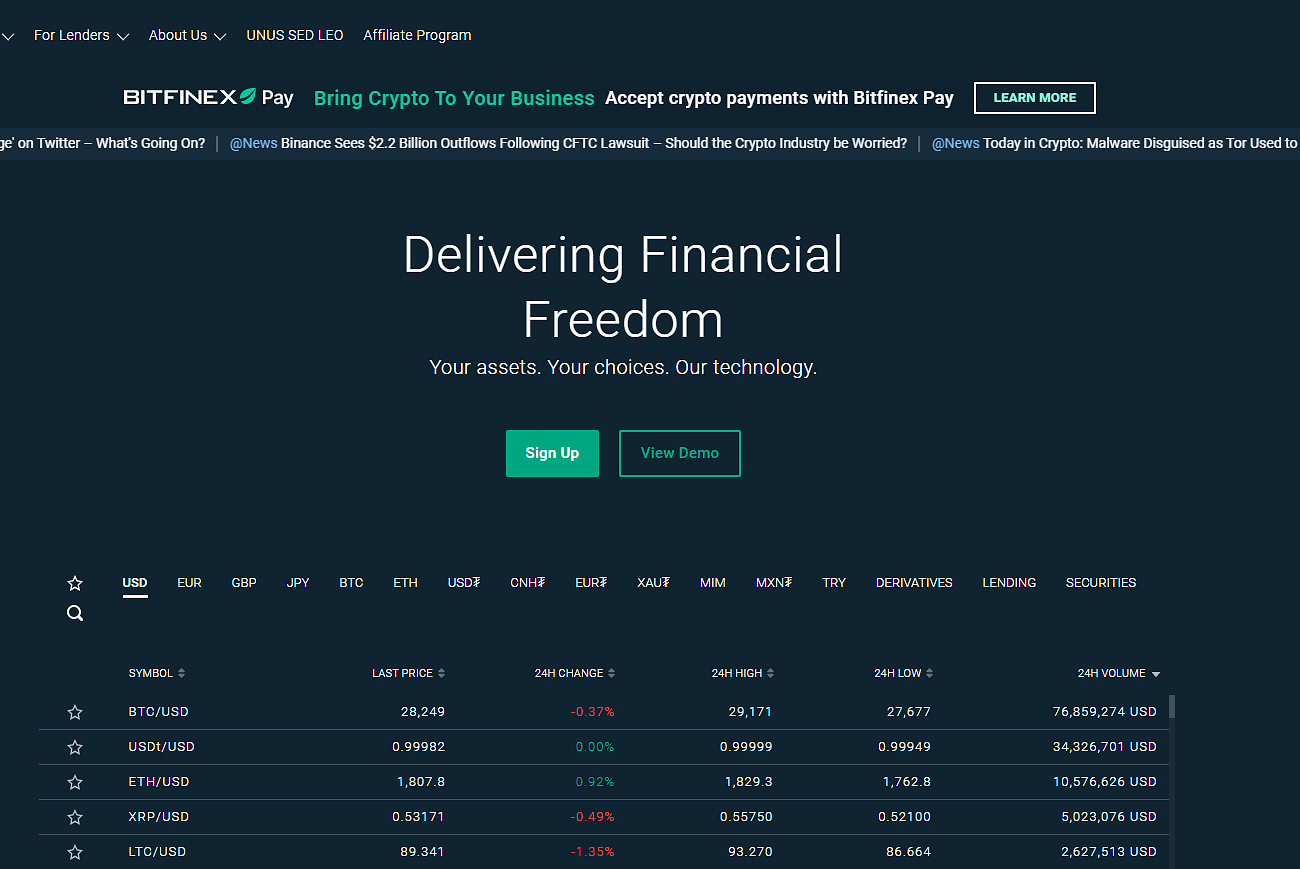This screenshot has width=1300, height=869.
Task: Favorite the LTC/USD row star
Action: (x=75, y=852)
